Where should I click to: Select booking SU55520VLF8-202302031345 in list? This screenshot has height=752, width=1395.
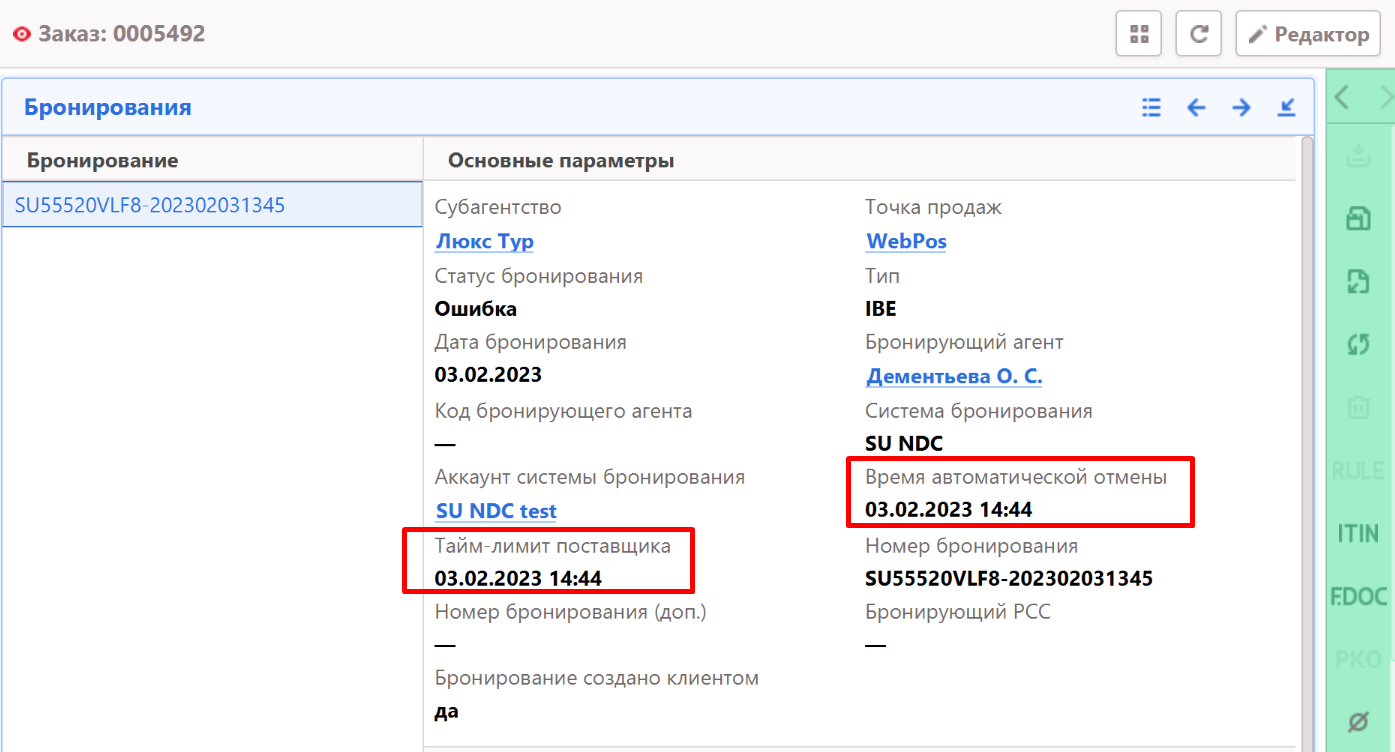(x=150, y=205)
